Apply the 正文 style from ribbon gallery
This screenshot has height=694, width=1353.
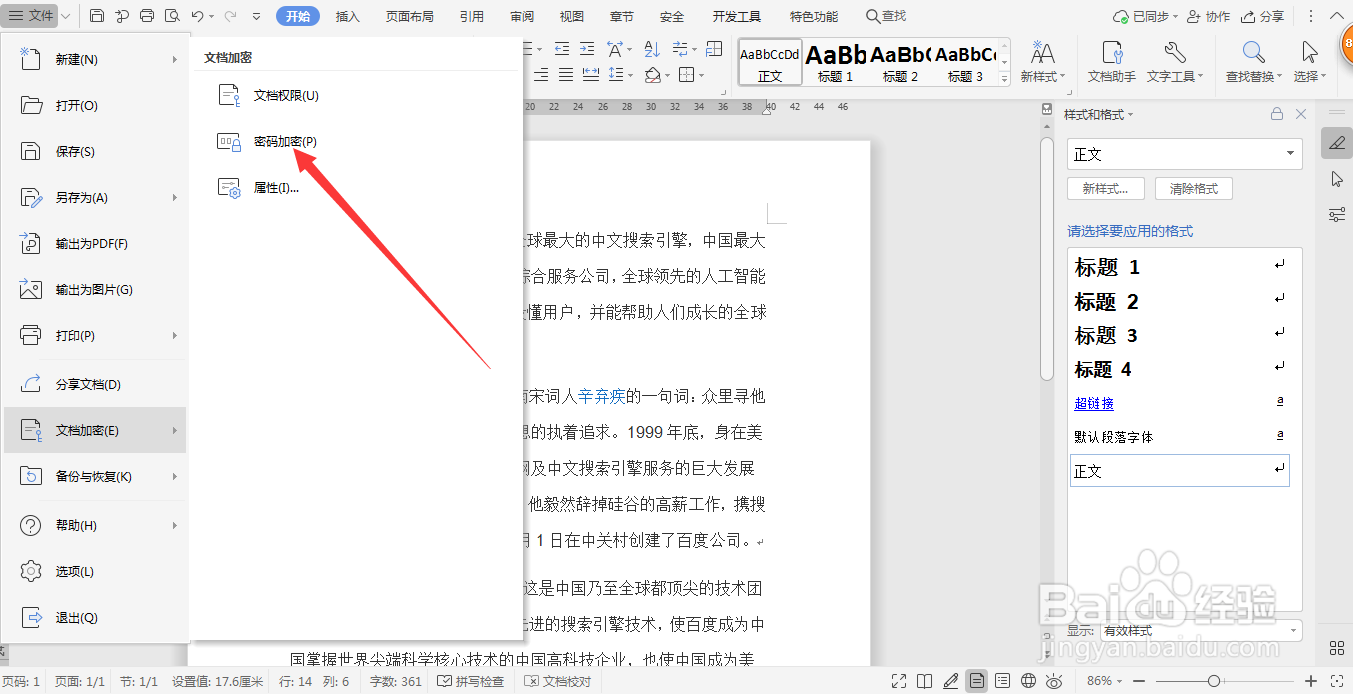pyautogui.click(x=770, y=63)
